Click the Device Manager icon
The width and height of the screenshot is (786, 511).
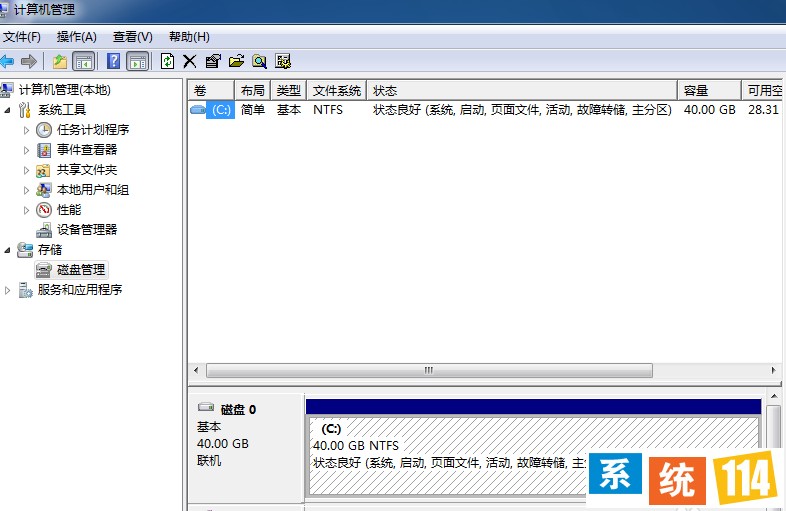click(x=44, y=230)
